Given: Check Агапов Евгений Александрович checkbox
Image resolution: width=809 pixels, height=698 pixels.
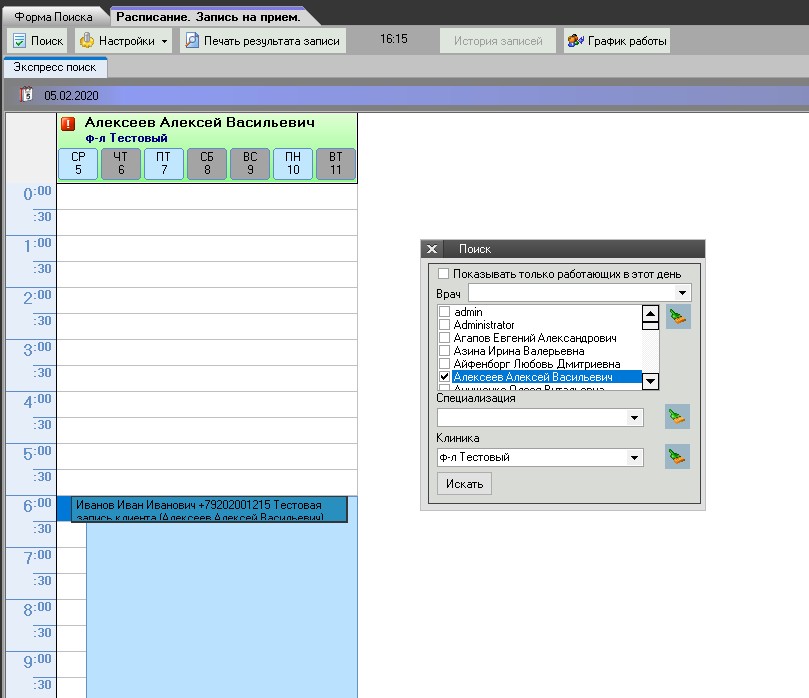Looking at the screenshot, I should (x=445, y=338).
